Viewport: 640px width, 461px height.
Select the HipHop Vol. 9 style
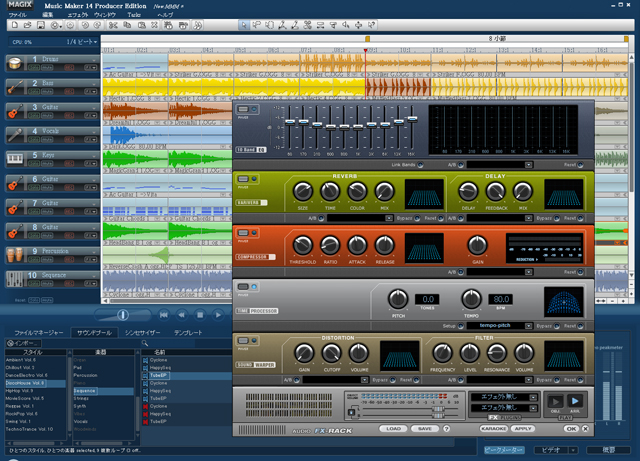(36, 391)
